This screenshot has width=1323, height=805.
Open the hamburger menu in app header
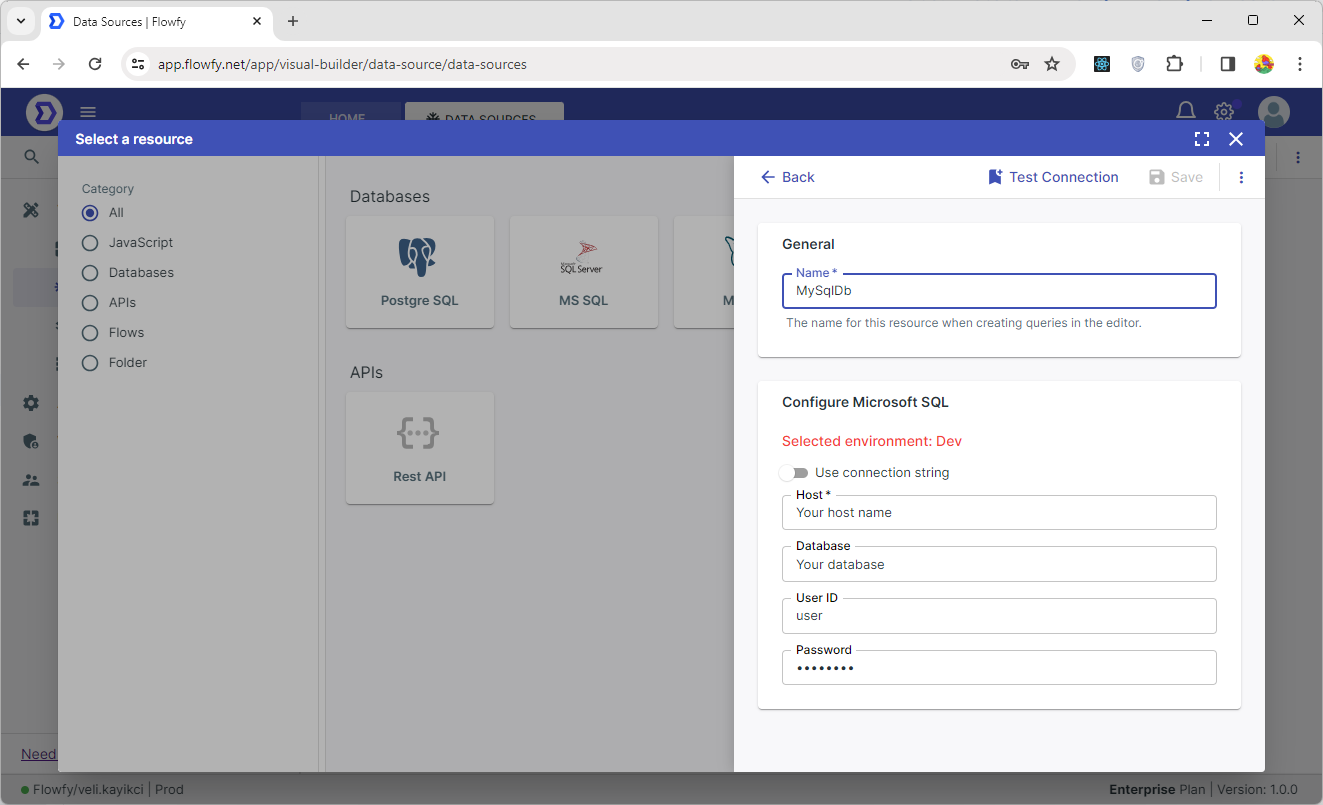pos(88,112)
